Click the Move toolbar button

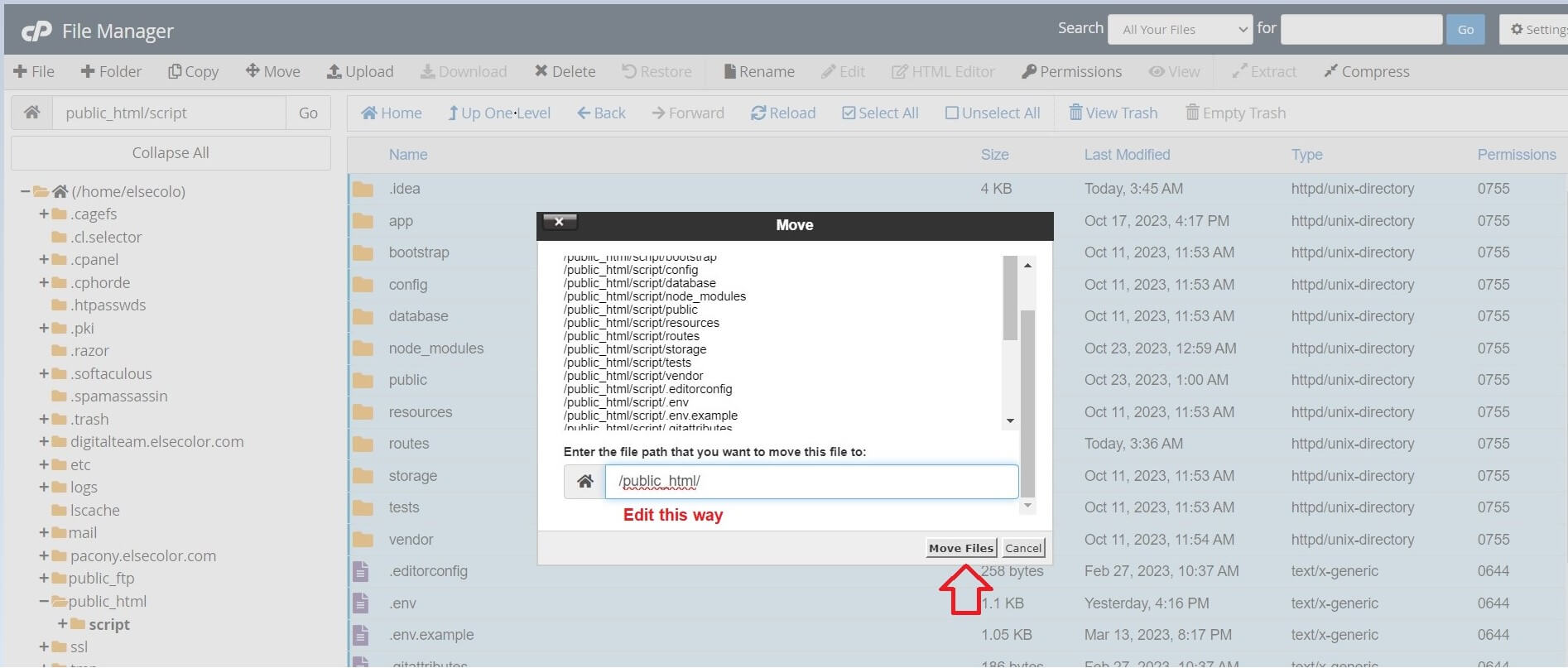(x=273, y=72)
